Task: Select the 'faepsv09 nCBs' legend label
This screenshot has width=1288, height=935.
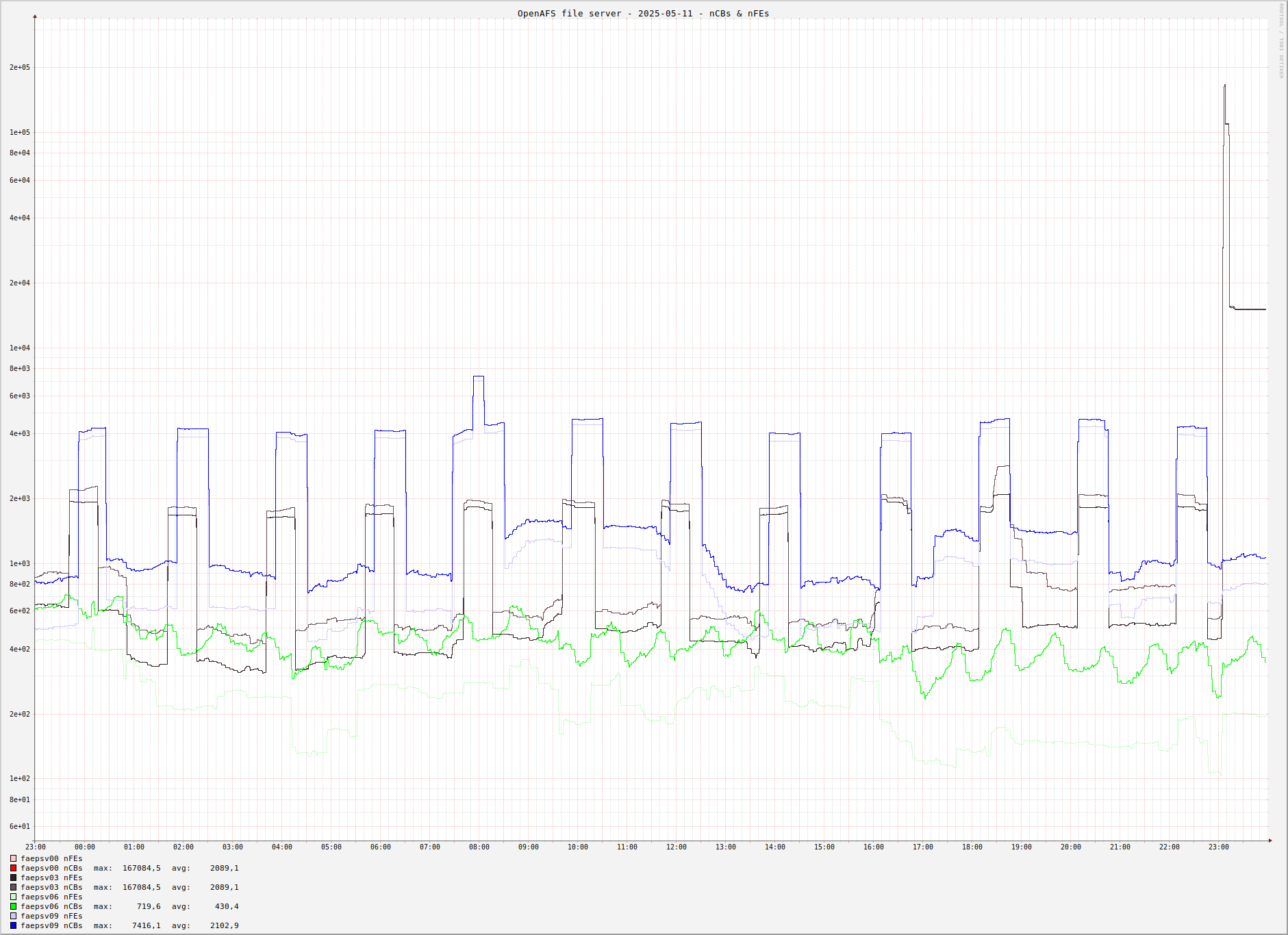Action: 51,925
